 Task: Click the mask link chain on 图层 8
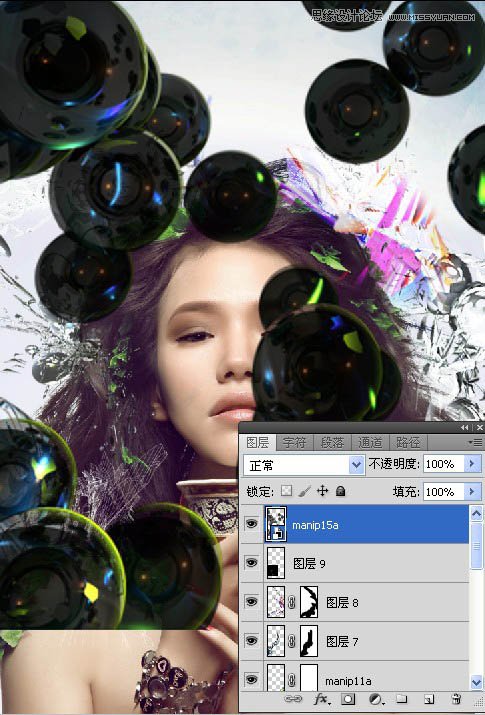pos(292,602)
